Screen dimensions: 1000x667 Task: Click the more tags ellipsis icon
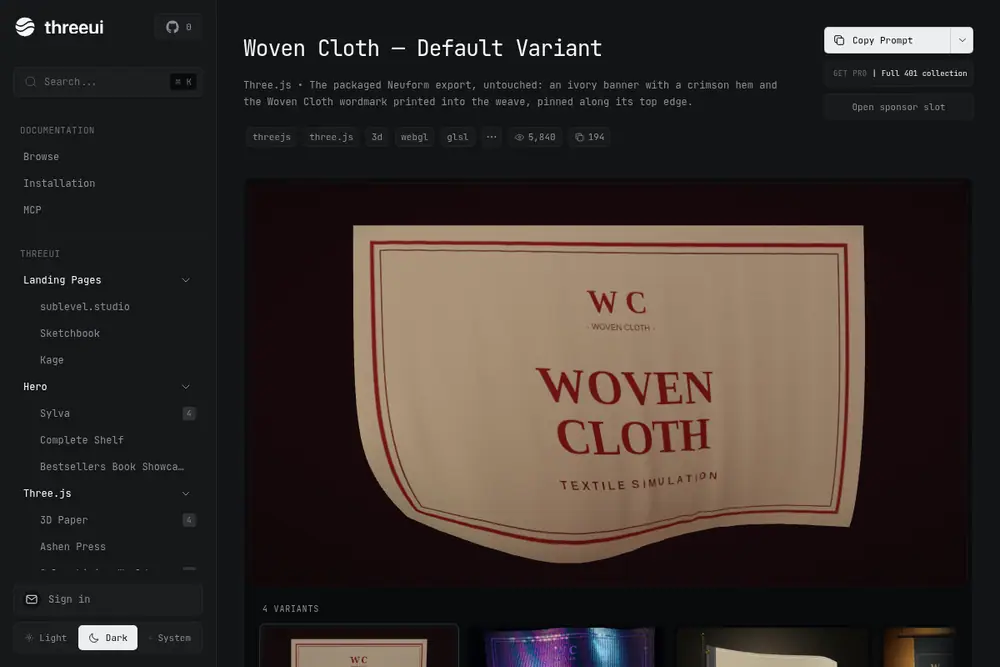[x=491, y=137]
